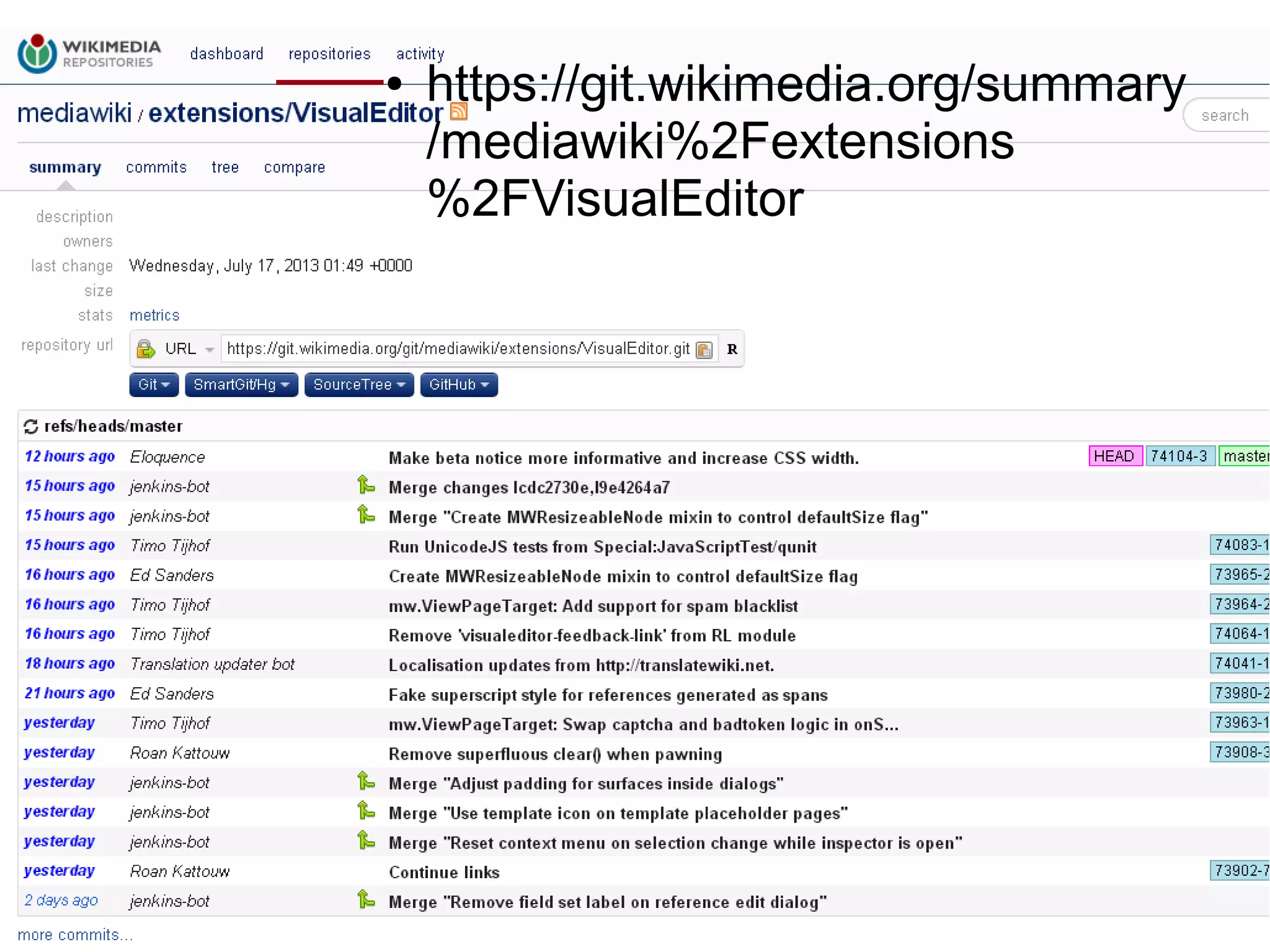
Task: Click the 74083-1 change tag
Action: [x=1240, y=545]
